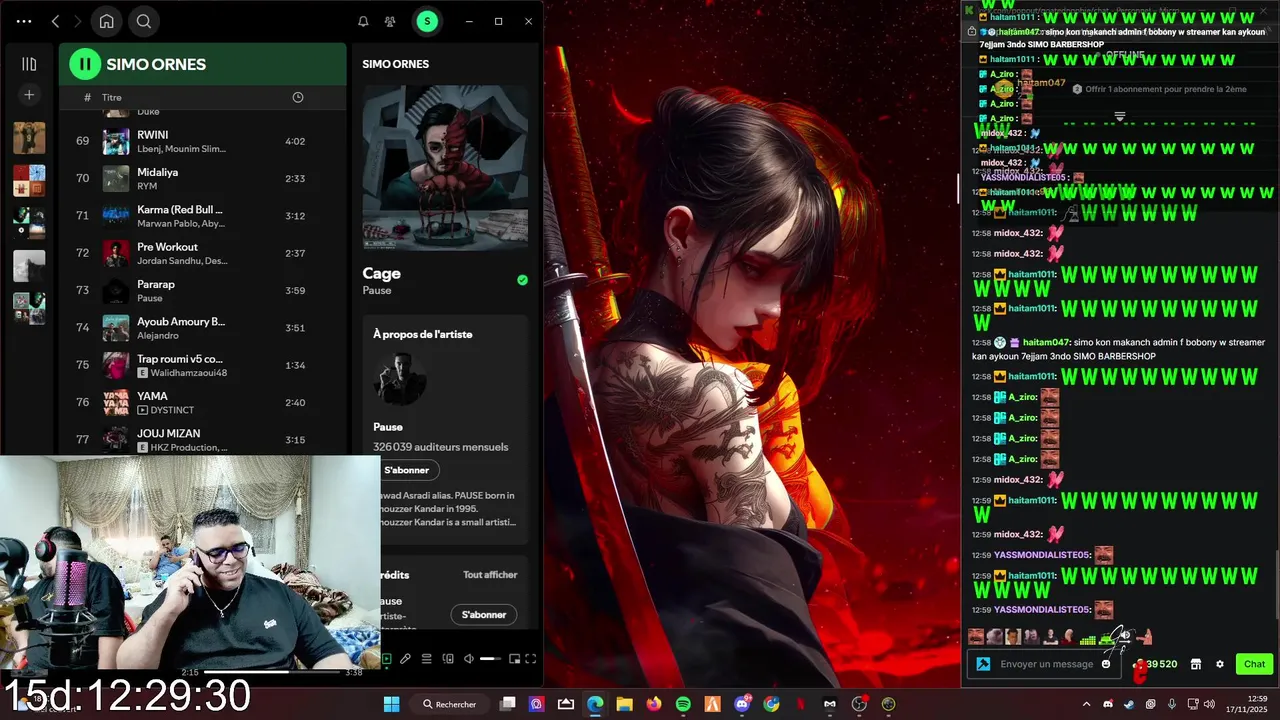Open artist RYM link under Midaliya
The height and width of the screenshot is (720, 1280).
pyautogui.click(x=147, y=186)
